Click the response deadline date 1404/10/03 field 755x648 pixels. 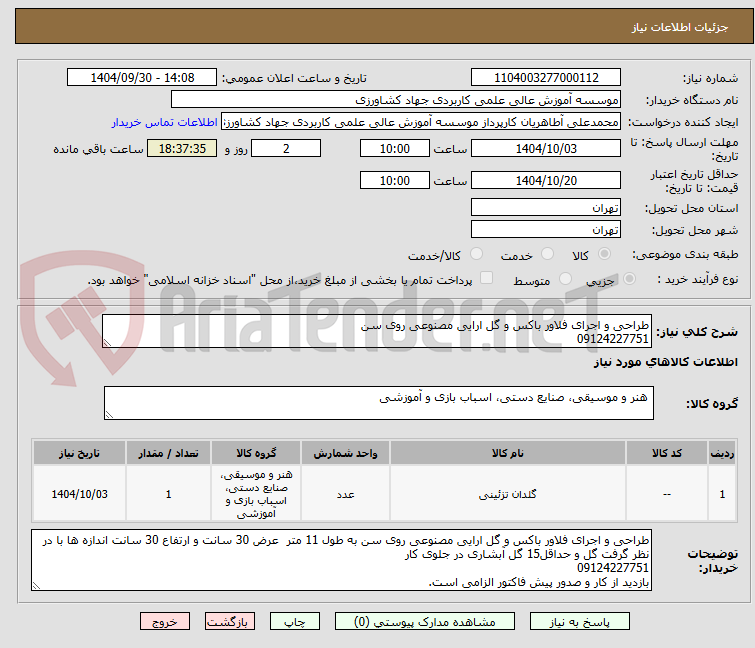pos(546,148)
